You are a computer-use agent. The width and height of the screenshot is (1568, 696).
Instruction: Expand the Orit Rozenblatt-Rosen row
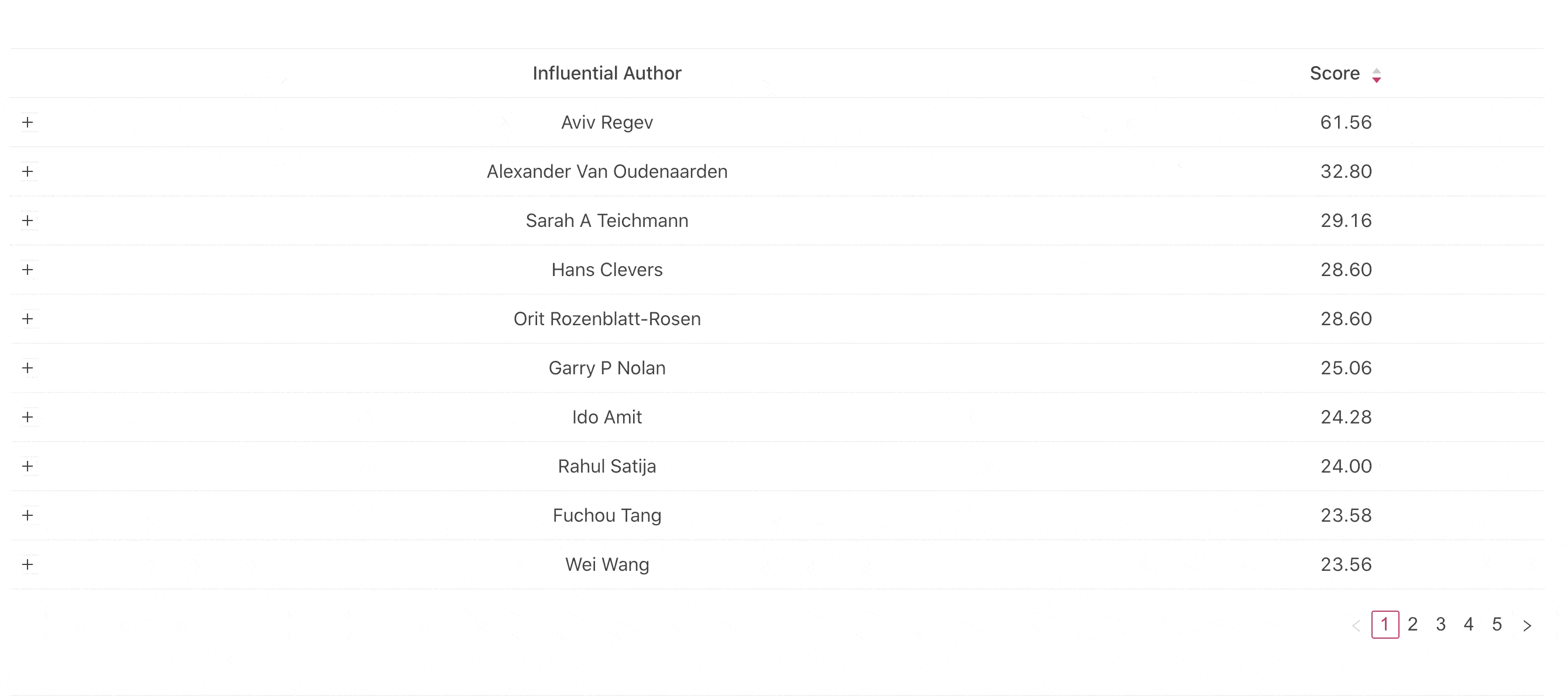tap(27, 319)
